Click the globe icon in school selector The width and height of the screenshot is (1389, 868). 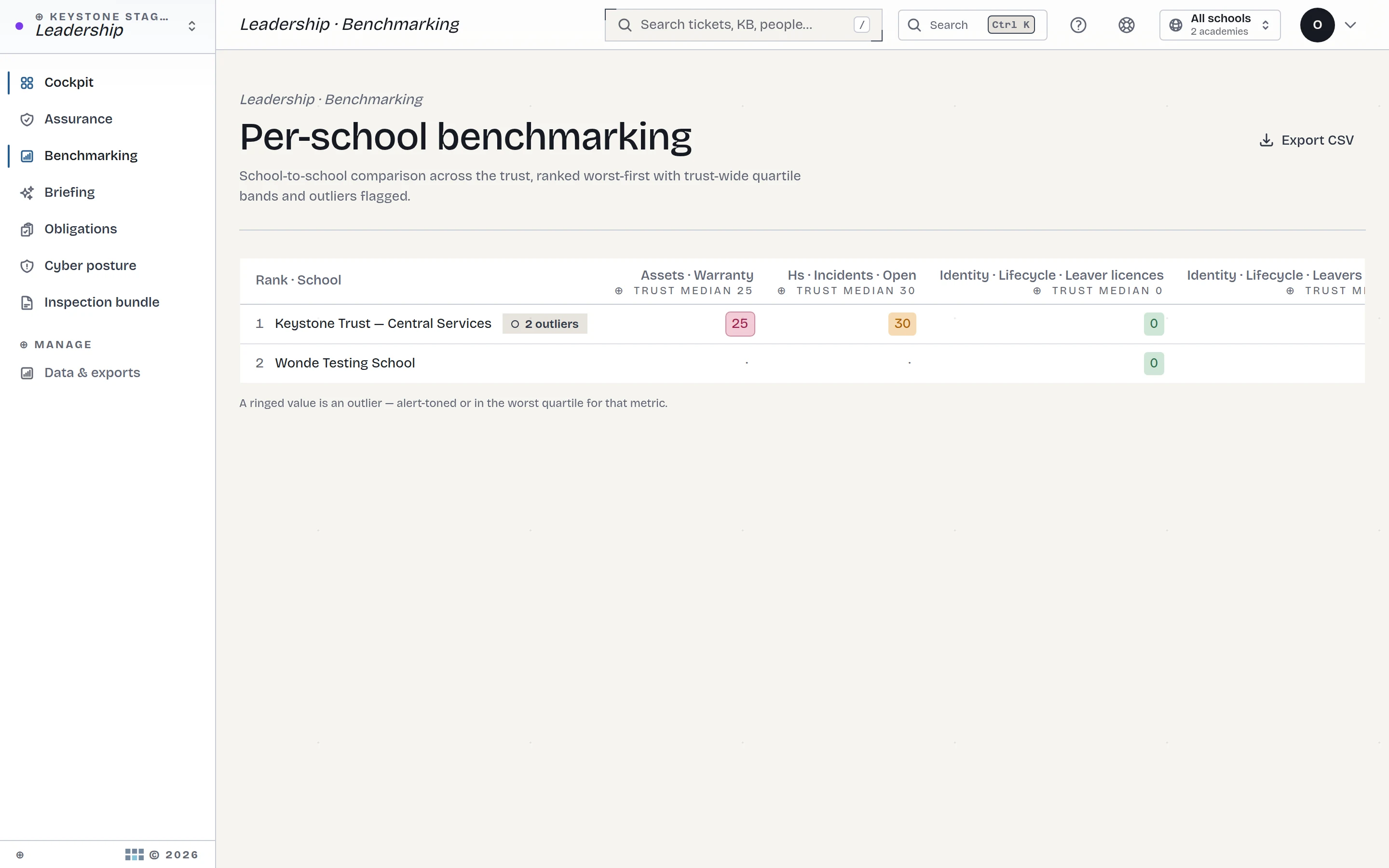point(1175,25)
